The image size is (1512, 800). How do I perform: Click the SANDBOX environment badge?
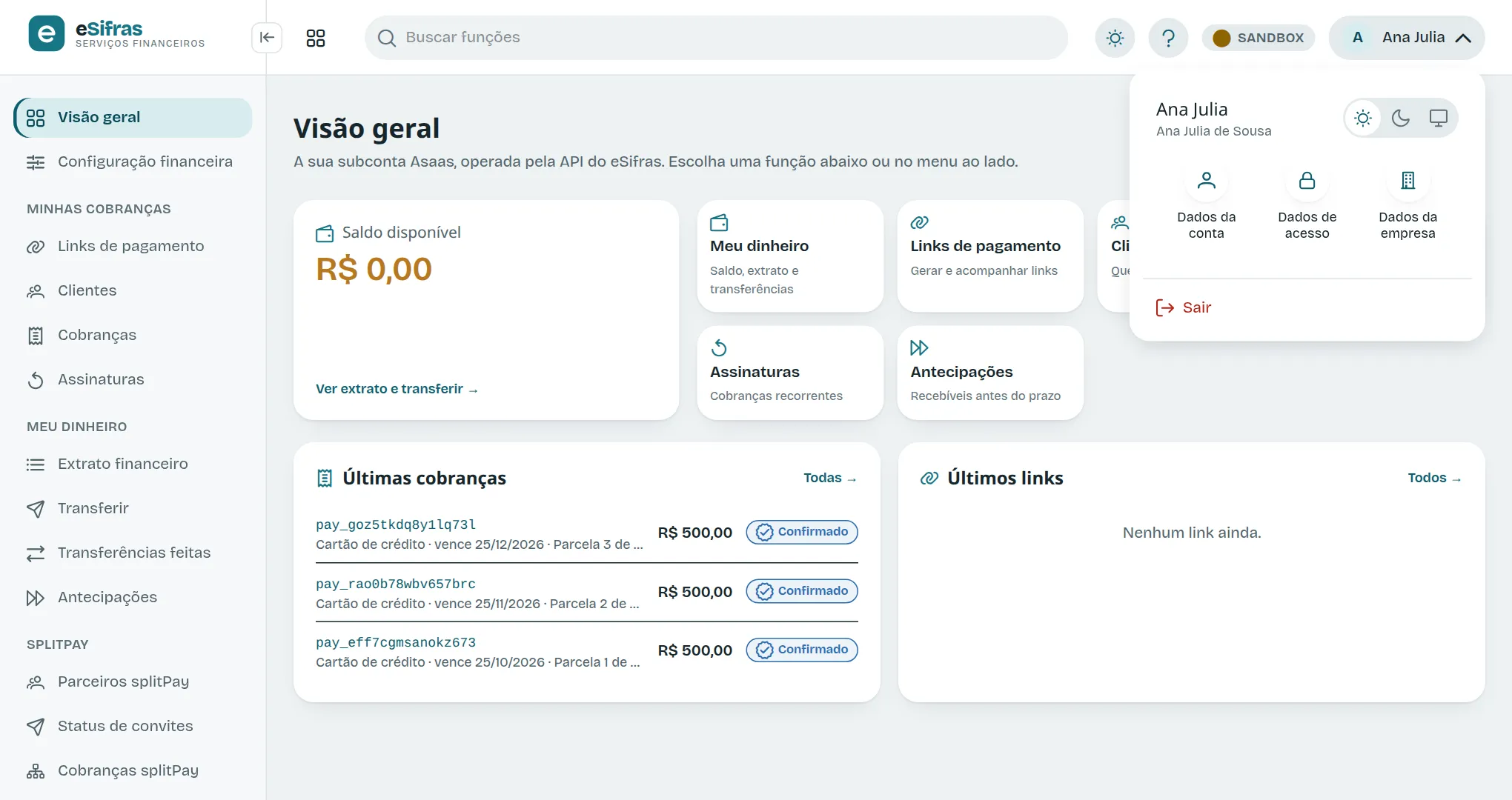(x=1259, y=38)
